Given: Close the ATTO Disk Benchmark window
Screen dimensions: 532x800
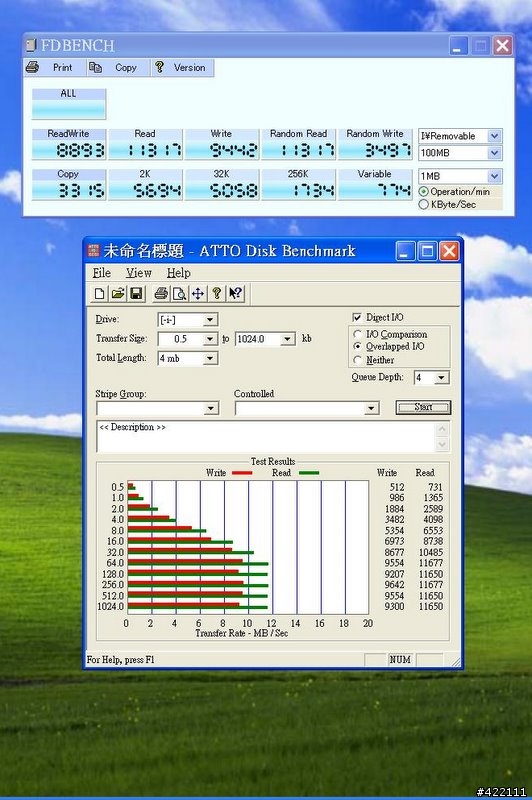Looking at the screenshot, I should click(x=449, y=251).
